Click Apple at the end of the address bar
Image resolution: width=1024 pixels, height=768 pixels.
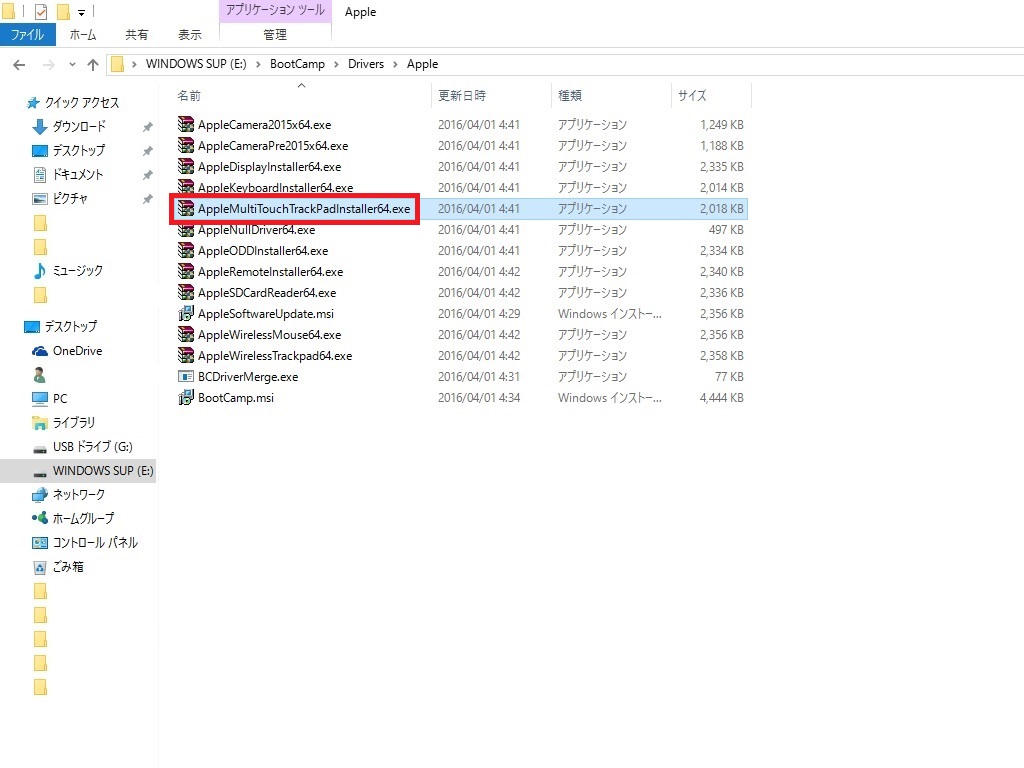422,64
